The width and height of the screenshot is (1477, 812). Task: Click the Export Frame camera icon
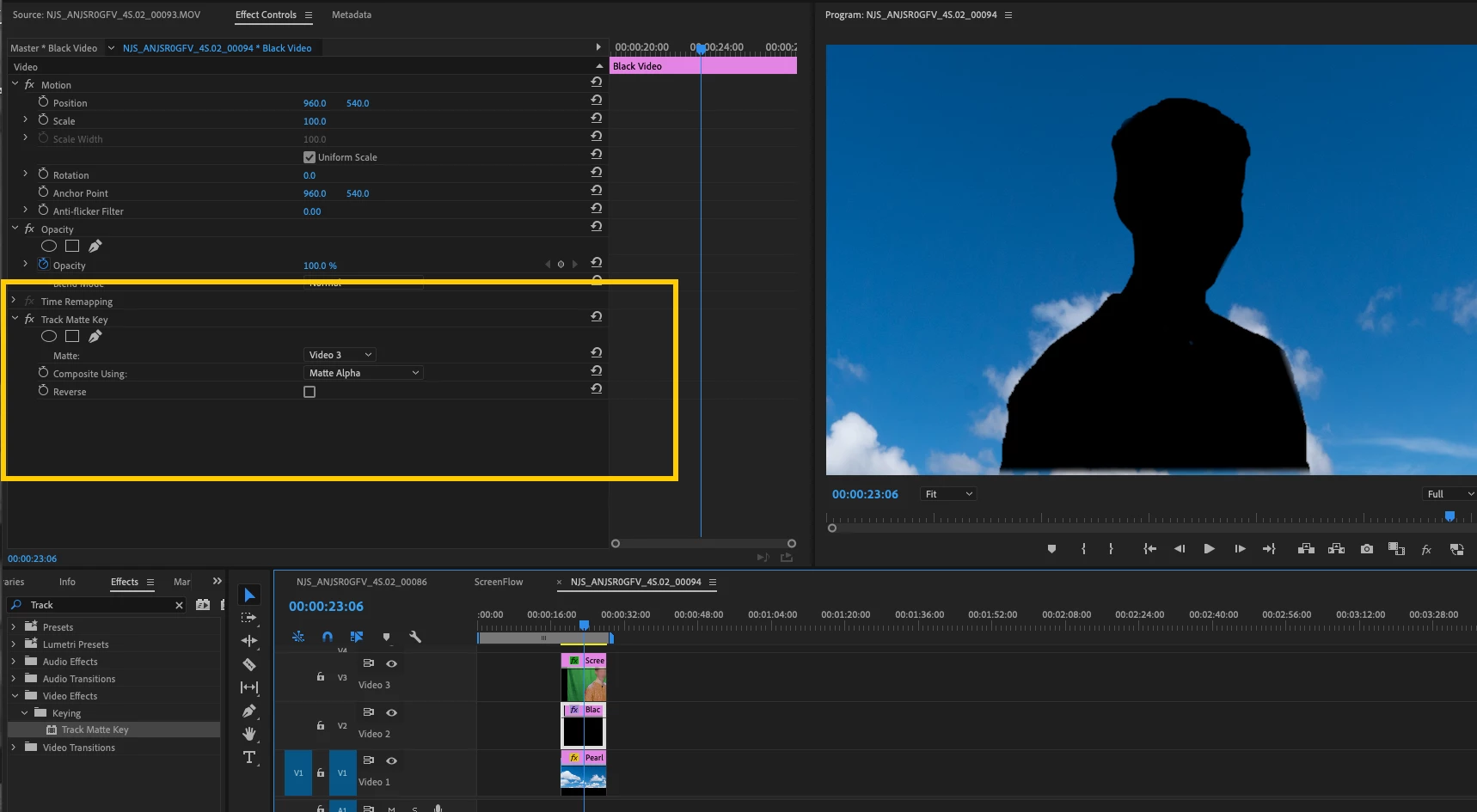pos(1367,549)
